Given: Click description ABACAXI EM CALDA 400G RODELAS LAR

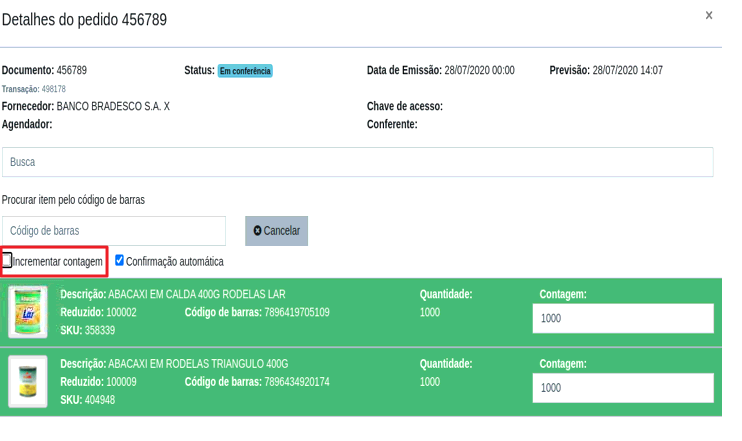Looking at the screenshot, I should click(x=197, y=294).
